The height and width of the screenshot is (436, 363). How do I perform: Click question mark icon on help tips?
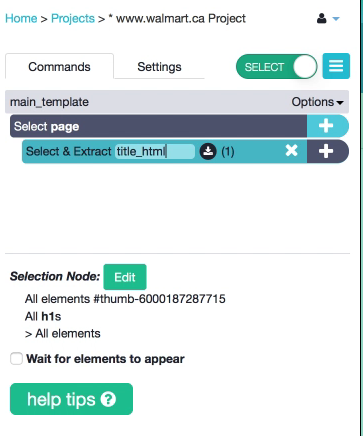point(108,399)
